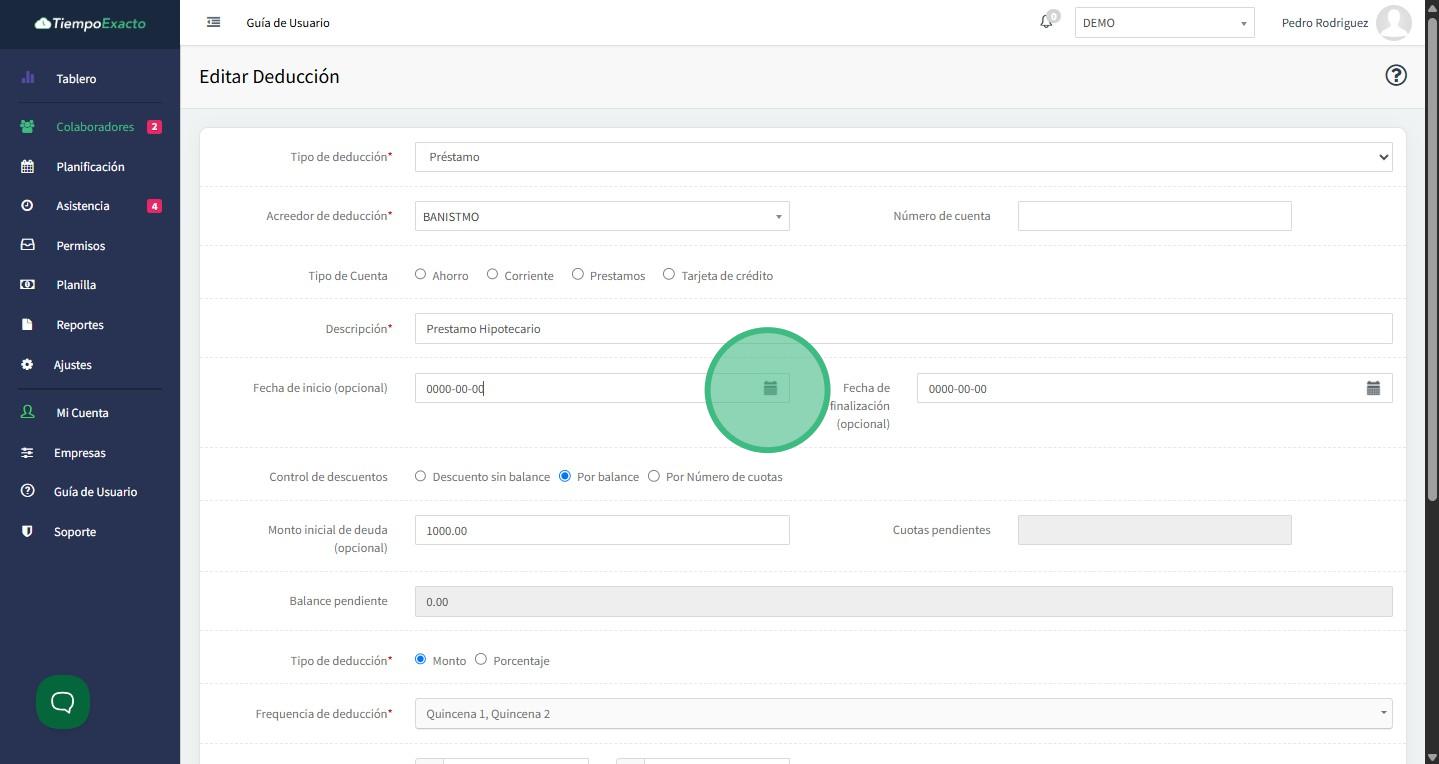Expand the Tipo de deducción dropdown
The width and height of the screenshot is (1439, 764).
(x=903, y=157)
